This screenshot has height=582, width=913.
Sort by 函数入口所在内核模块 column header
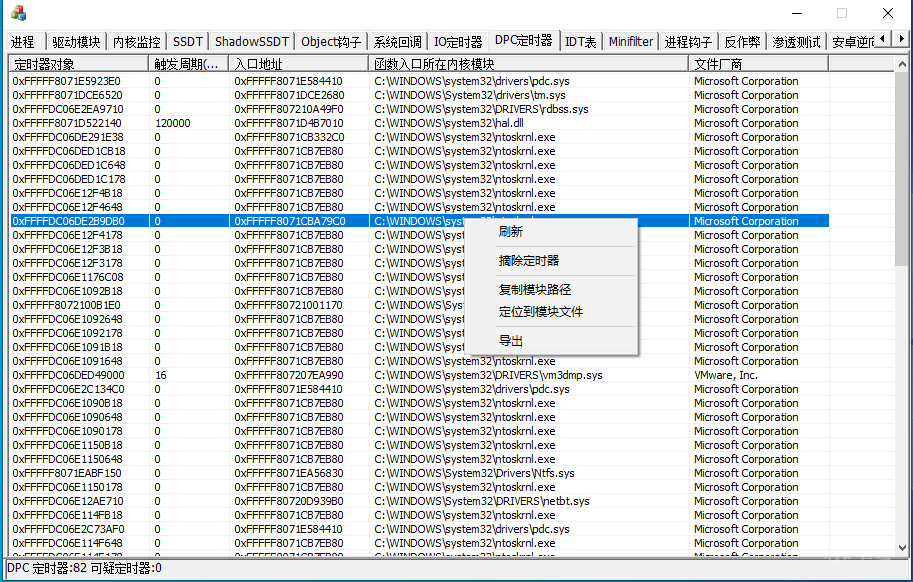(x=529, y=63)
